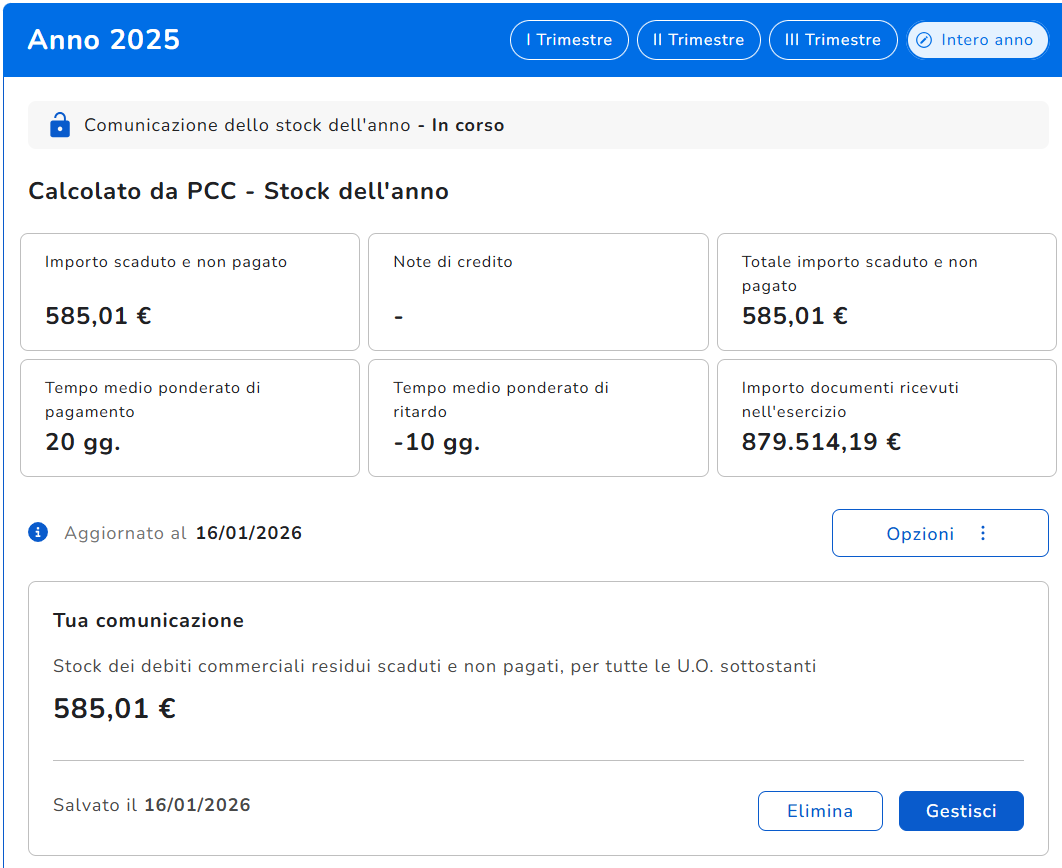Click the Anno 2025 header title

pos(104,40)
